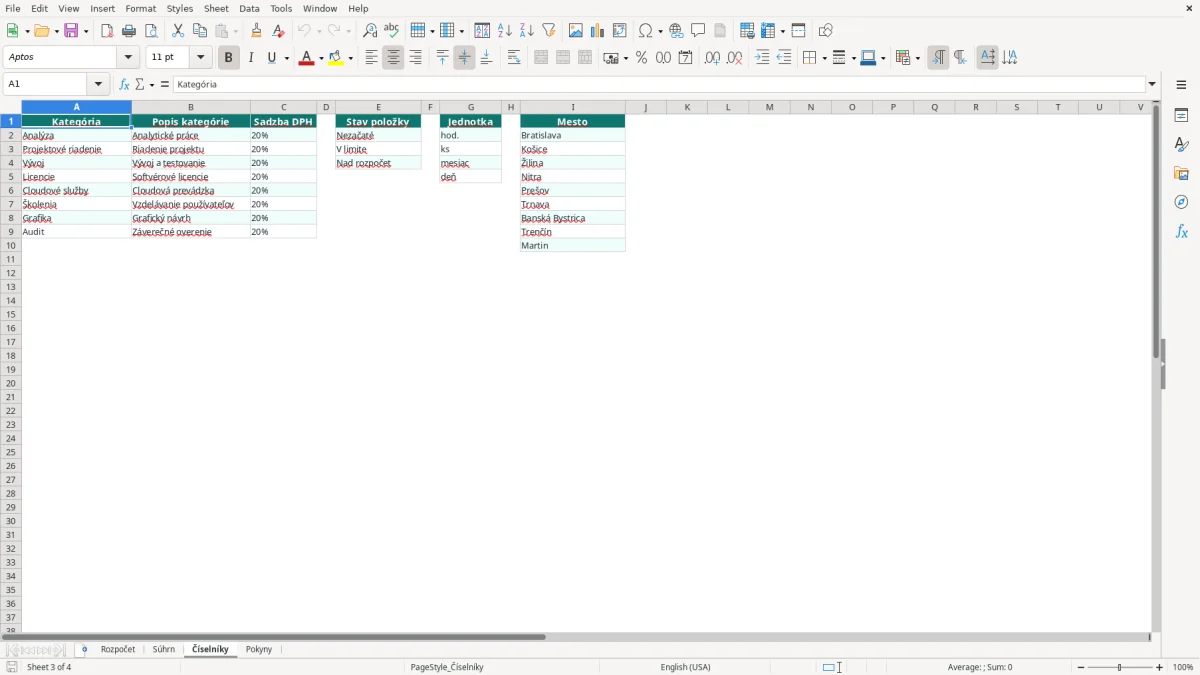Image resolution: width=1200 pixels, height=675 pixels.
Task: Open the Data menu
Action: point(249,8)
